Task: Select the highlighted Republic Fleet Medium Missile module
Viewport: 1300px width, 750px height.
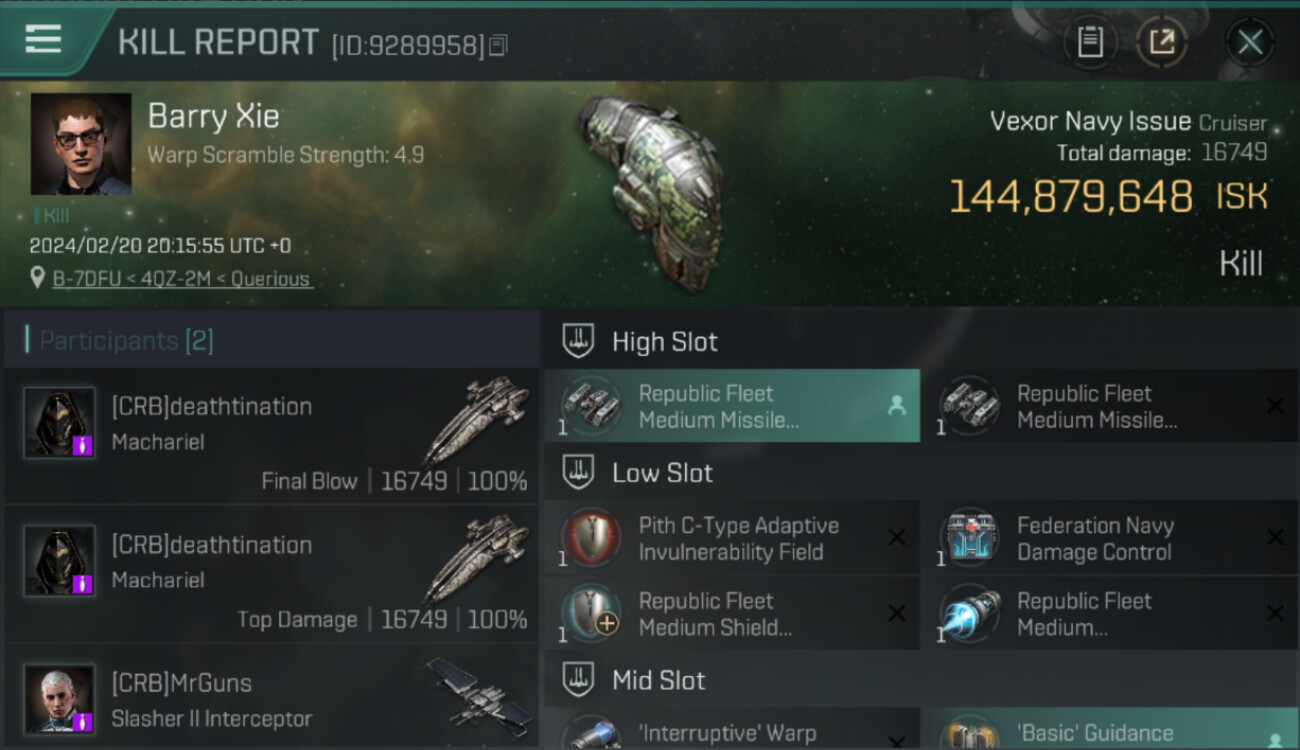Action: 732,406
